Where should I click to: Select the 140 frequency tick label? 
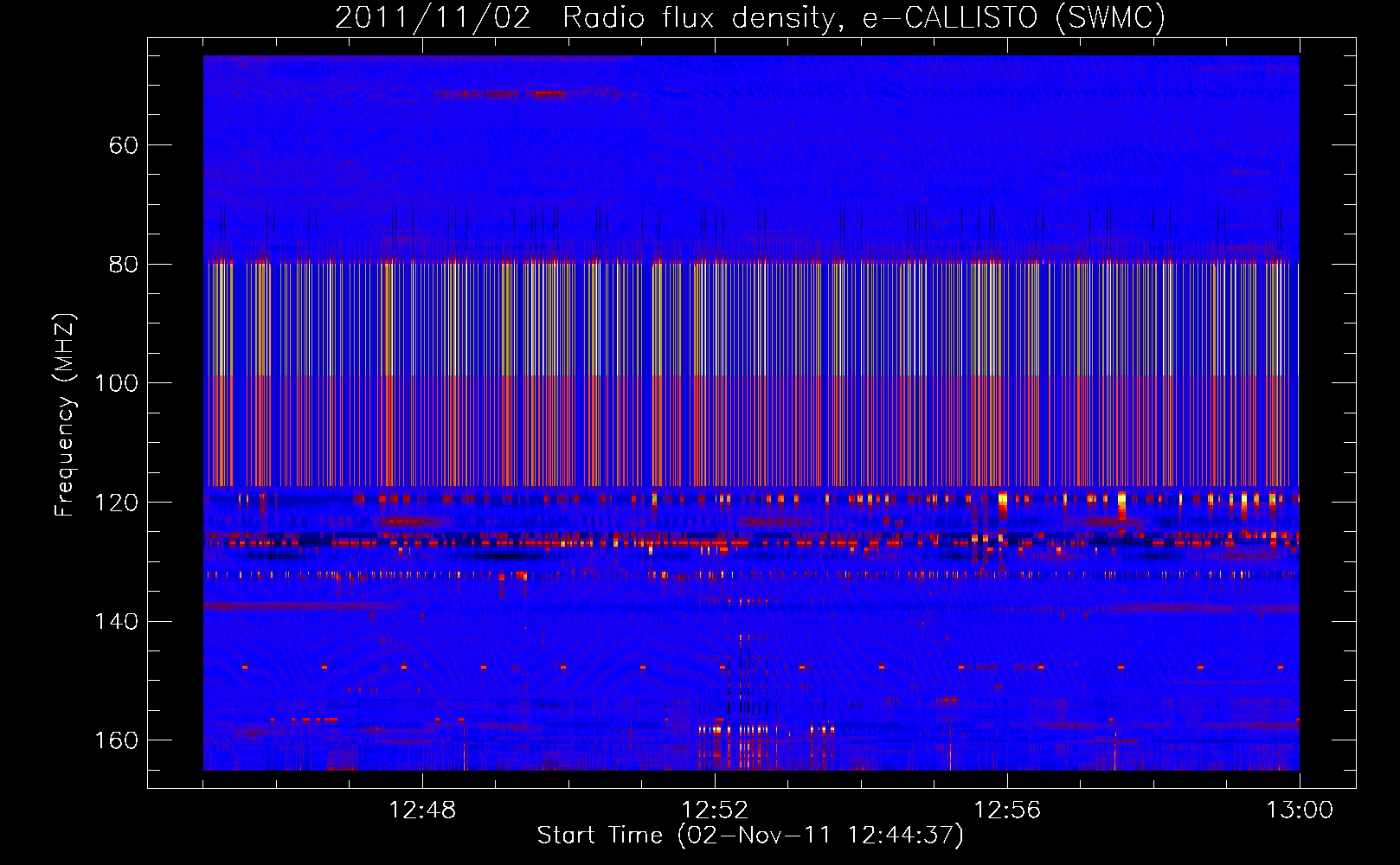117,622
